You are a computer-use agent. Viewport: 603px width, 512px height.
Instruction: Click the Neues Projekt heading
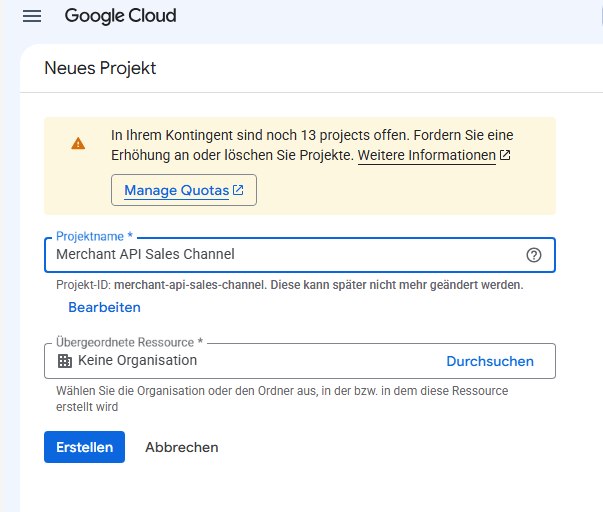(100, 68)
